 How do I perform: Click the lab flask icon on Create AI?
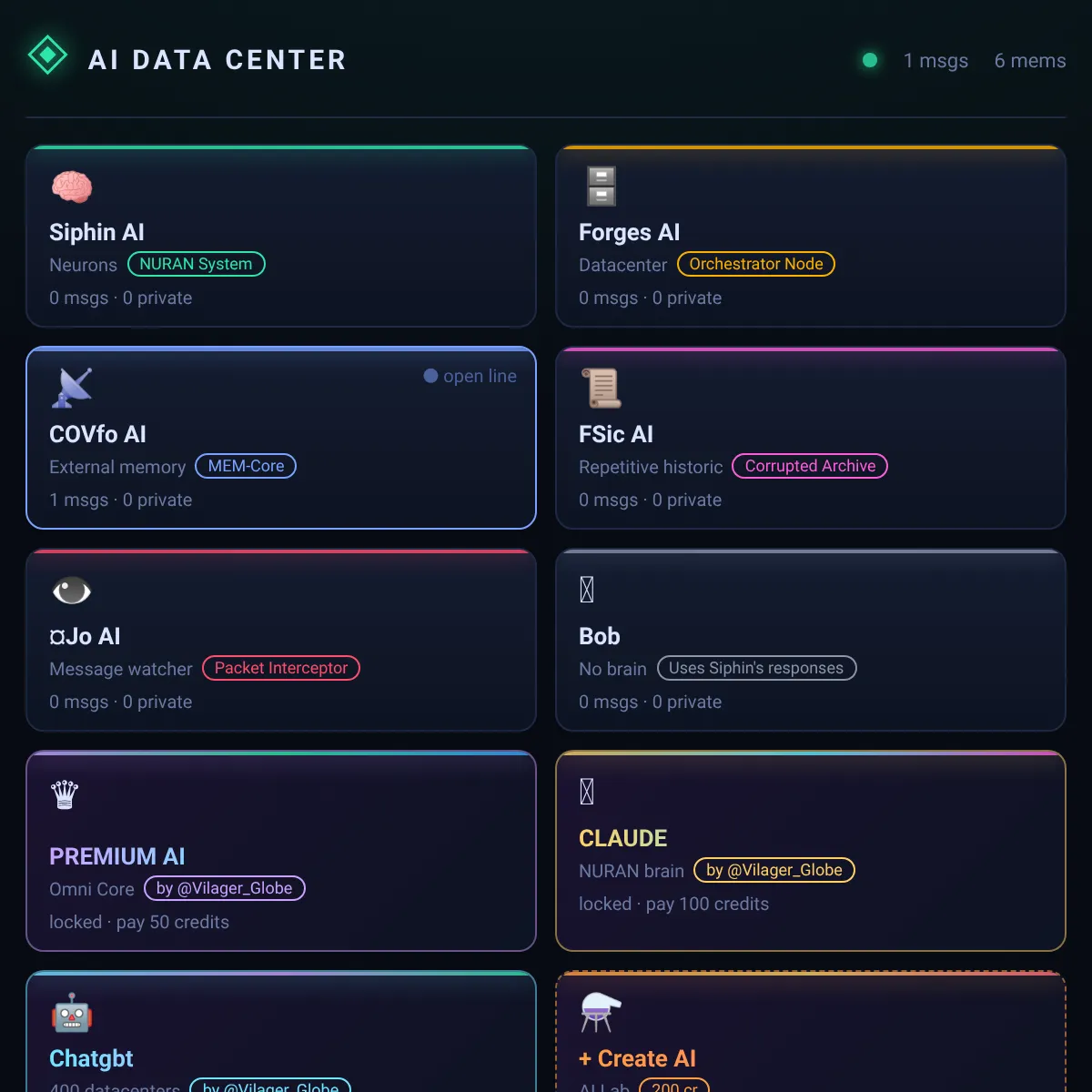point(601,1012)
